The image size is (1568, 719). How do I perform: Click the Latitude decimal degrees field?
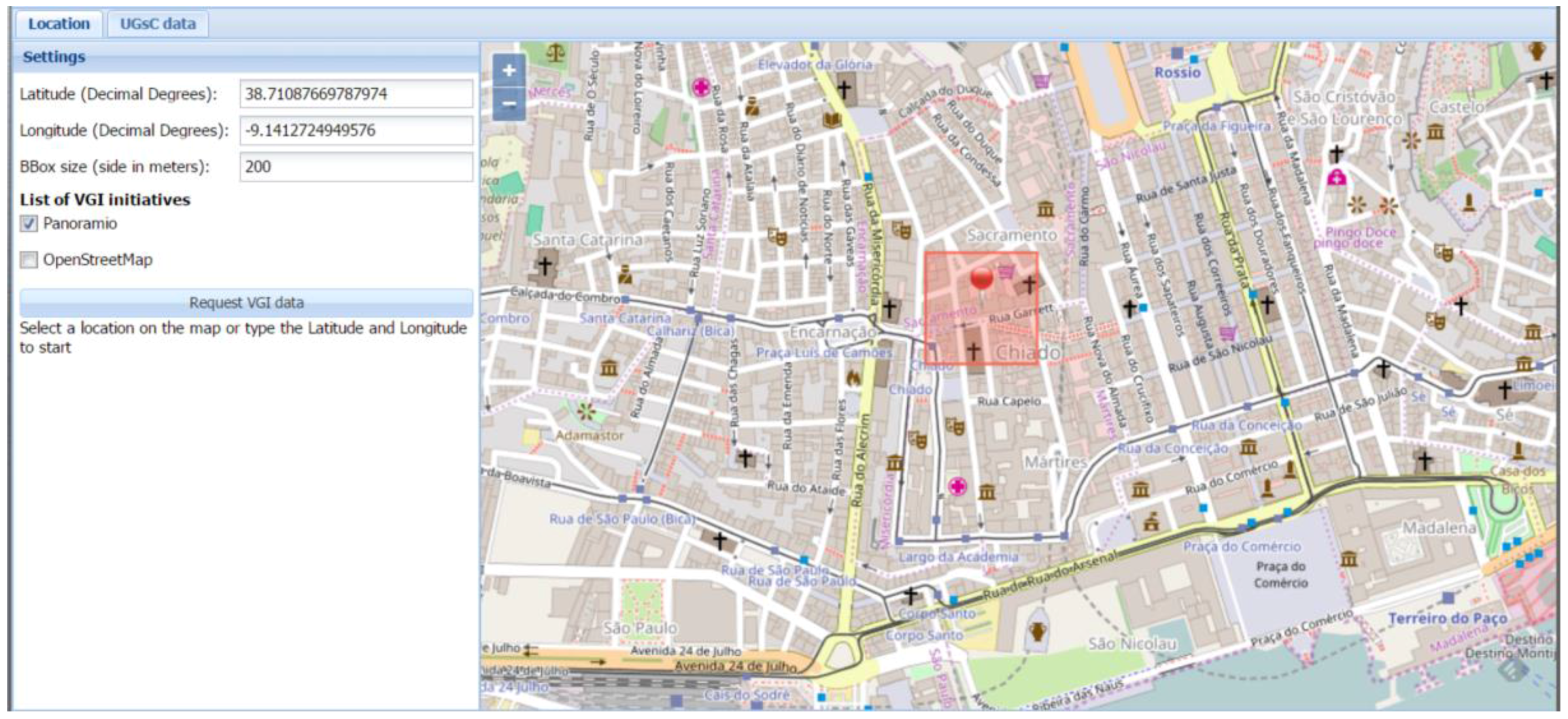tap(355, 94)
